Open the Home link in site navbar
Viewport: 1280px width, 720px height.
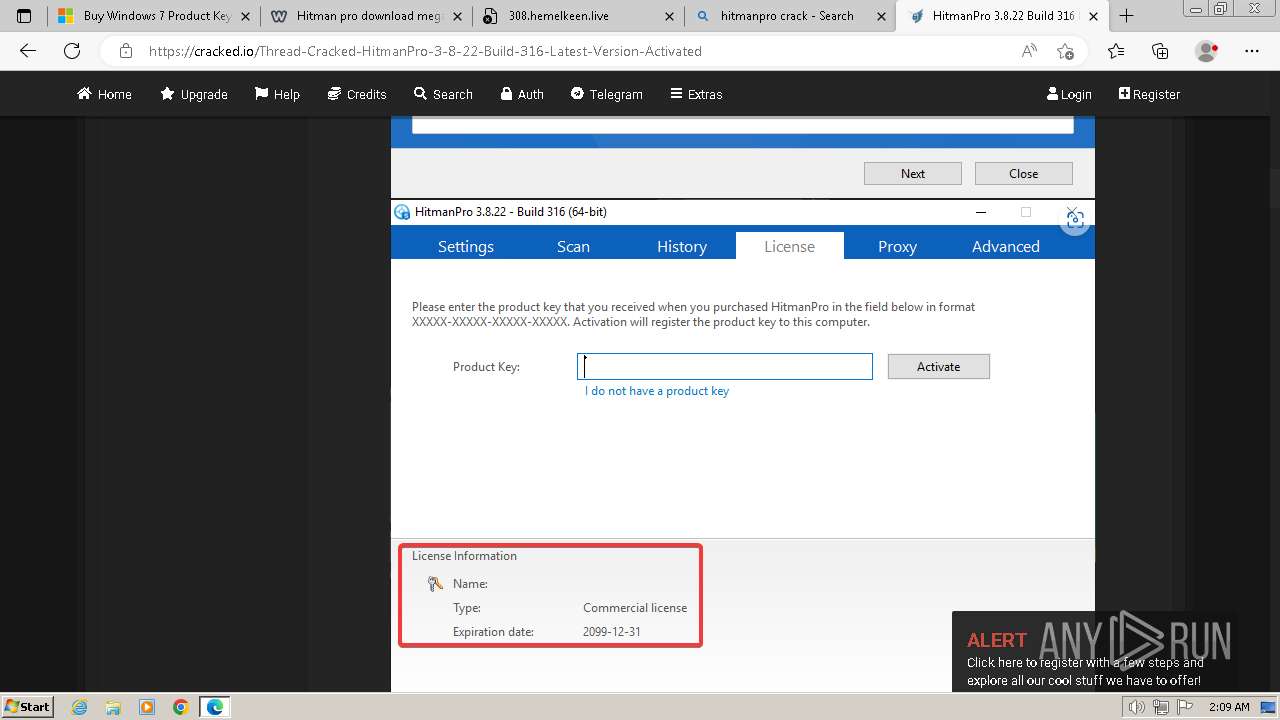105,94
